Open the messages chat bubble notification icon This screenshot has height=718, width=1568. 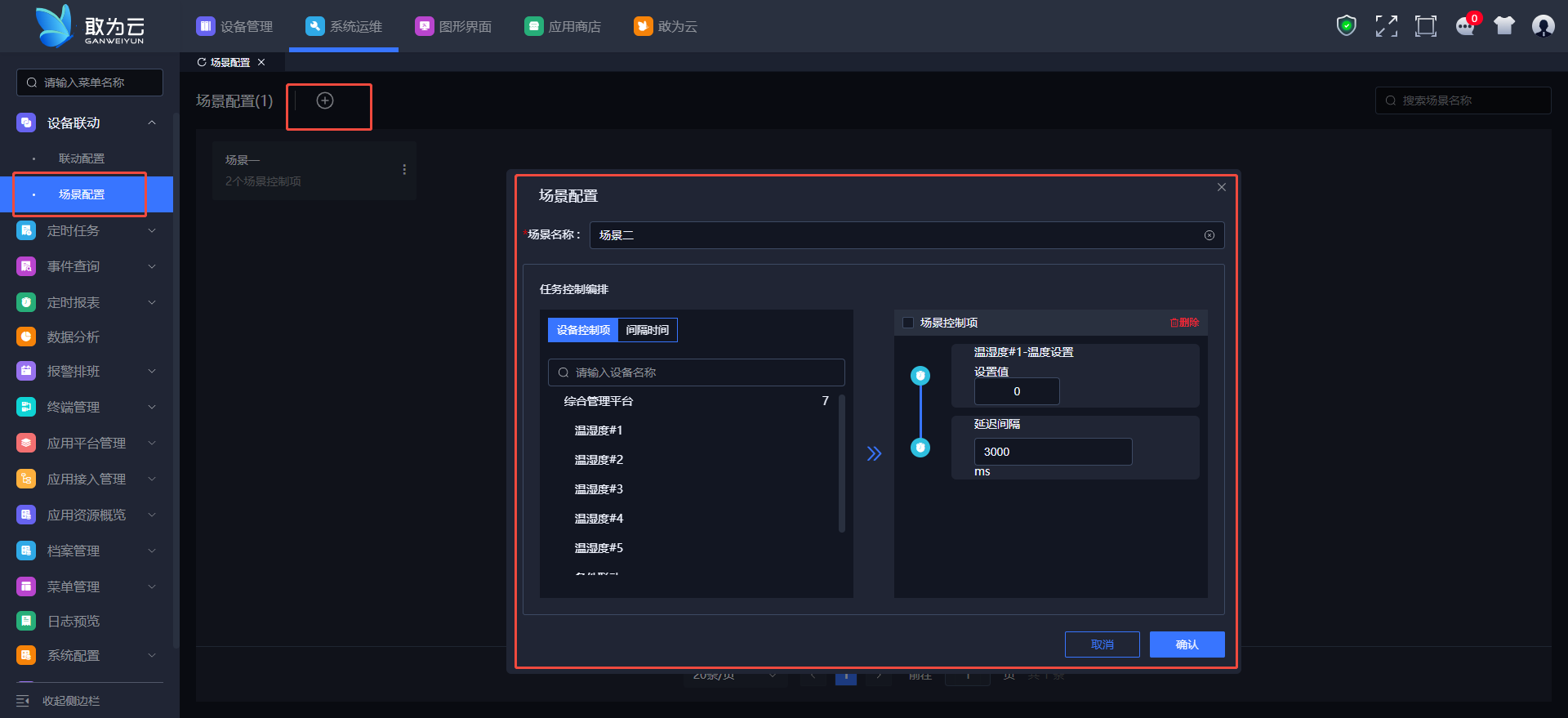[1465, 26]
